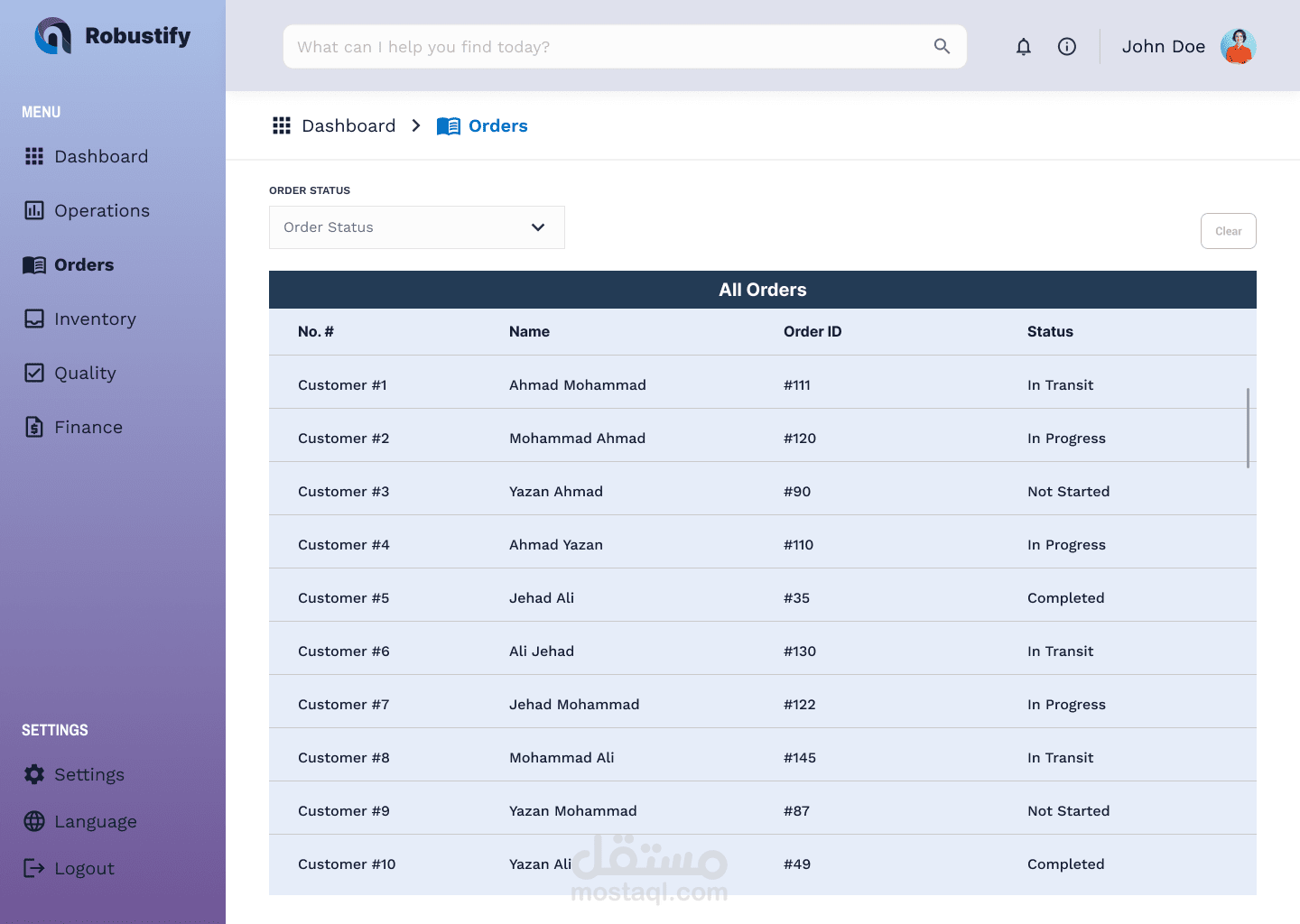Screen dimensions: 1300x924
Task: Click the Inventory tray icon in sidebar
Action: 34,319
